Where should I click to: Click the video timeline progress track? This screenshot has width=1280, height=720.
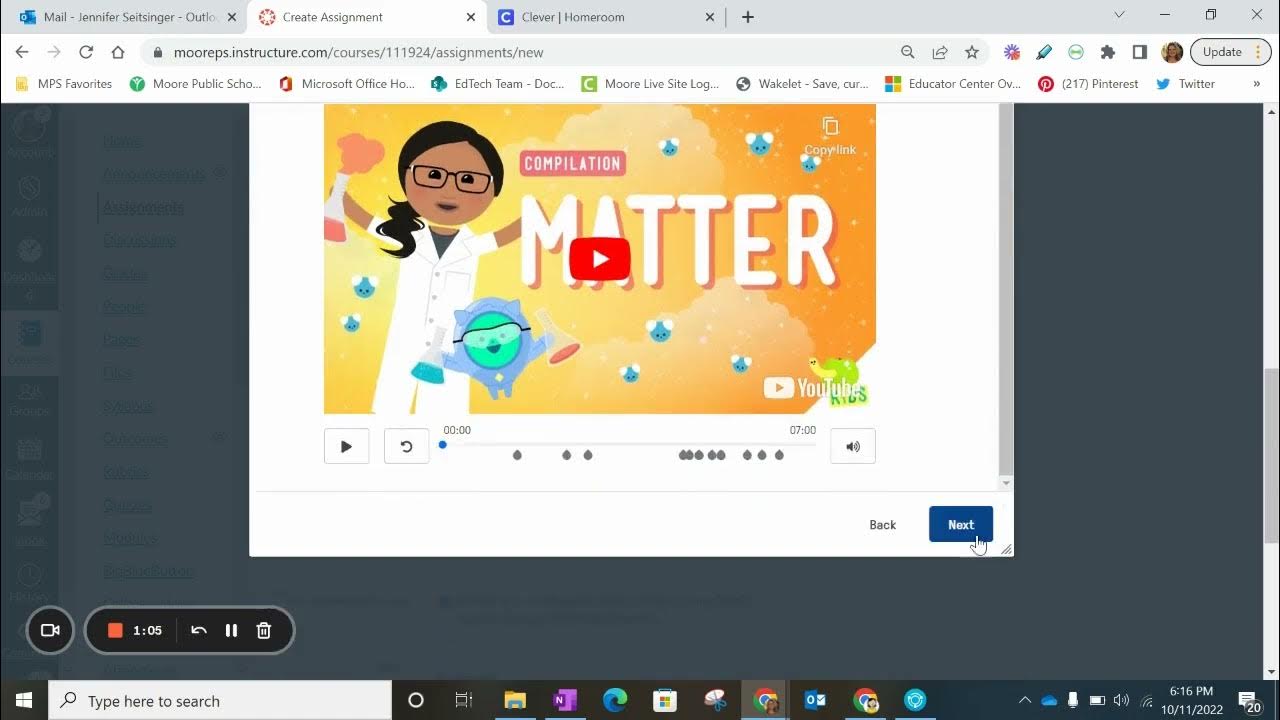click(629, 445)
